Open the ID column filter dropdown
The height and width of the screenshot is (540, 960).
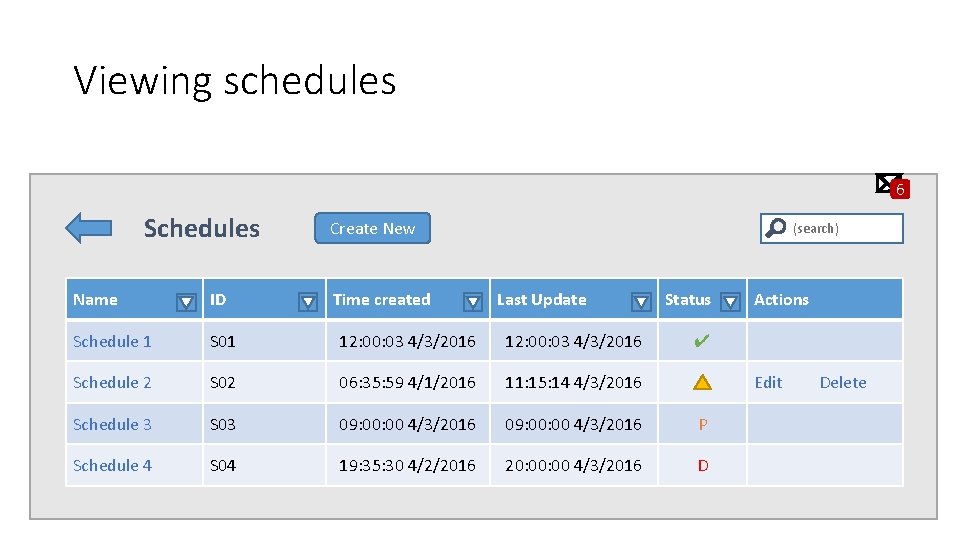pos(308,301)
